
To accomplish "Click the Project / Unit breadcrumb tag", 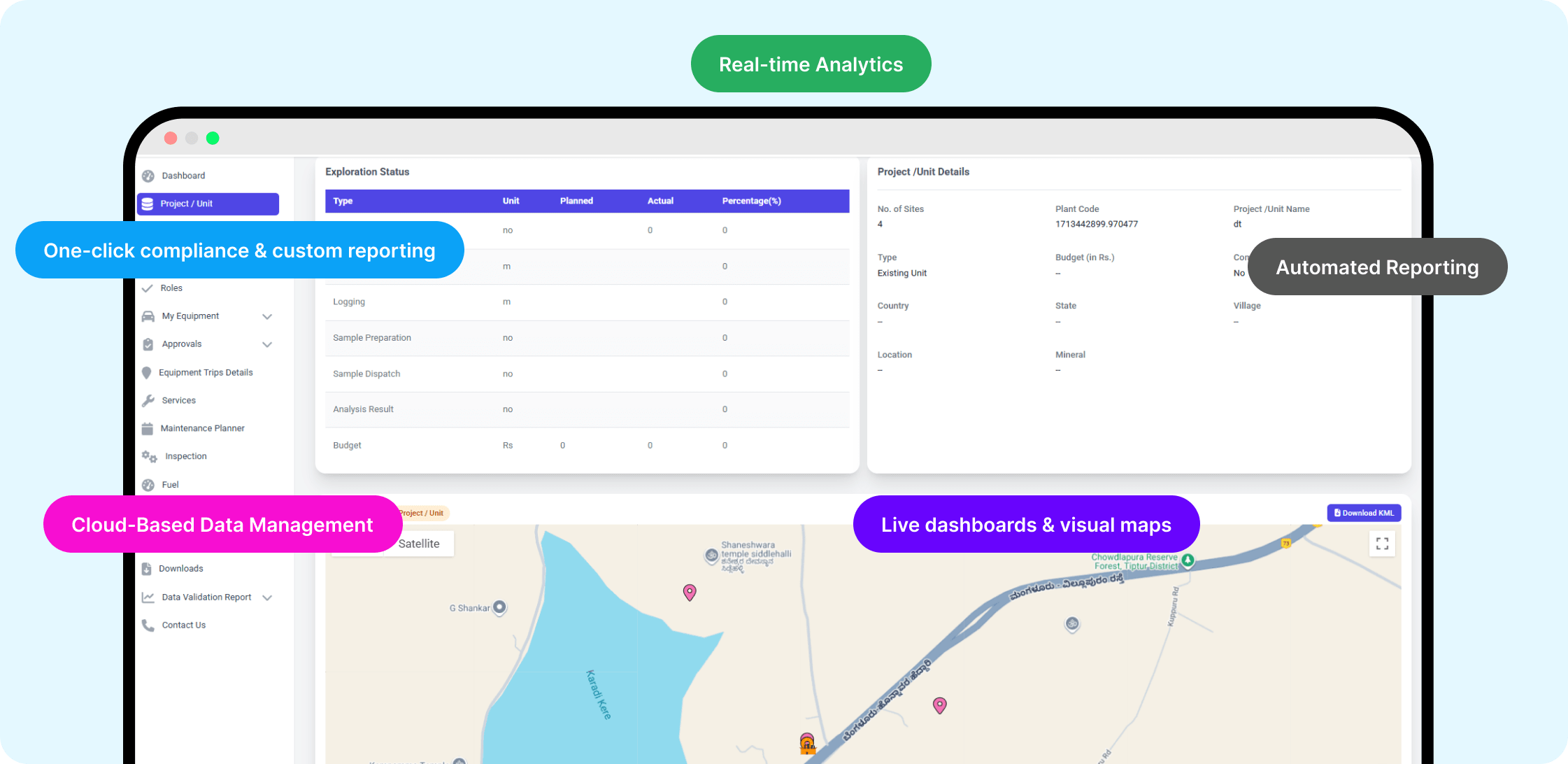I will point(422,513).
